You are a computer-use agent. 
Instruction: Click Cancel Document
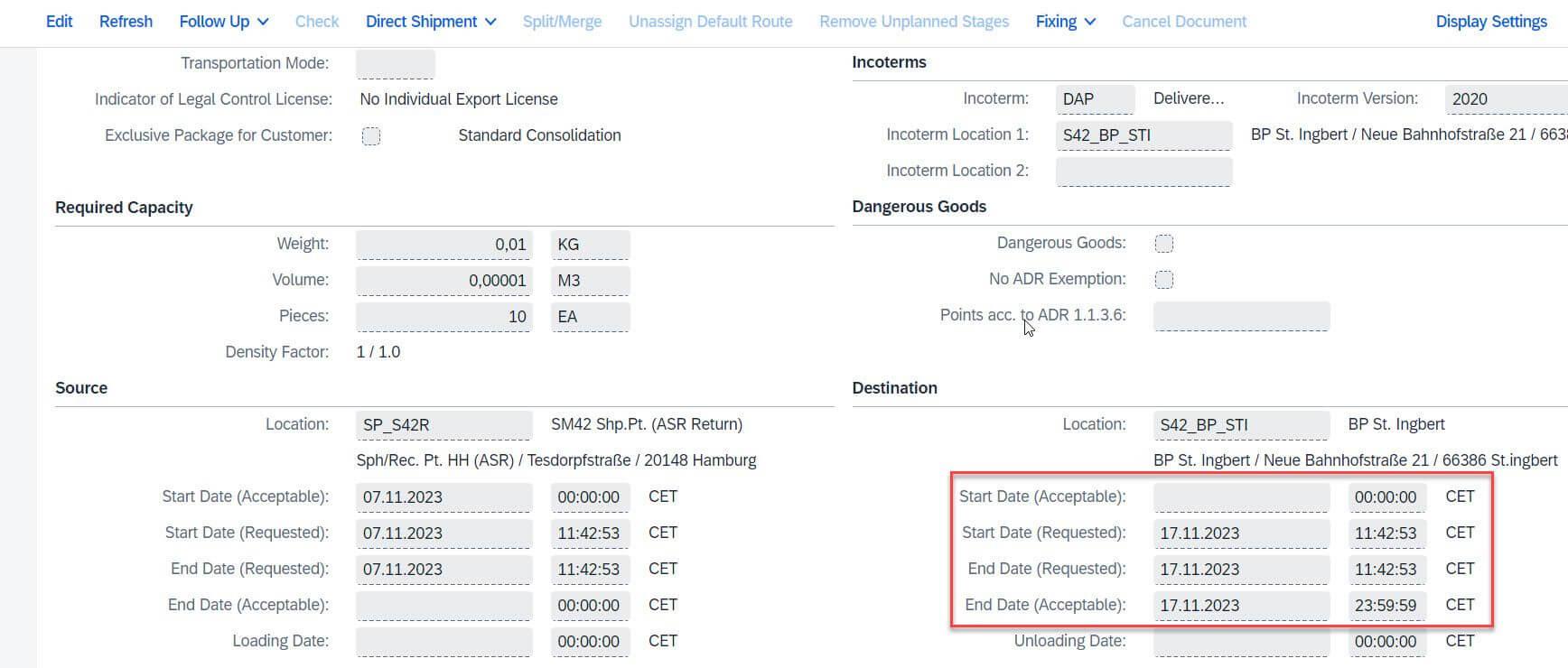(x=1184, y=21)
